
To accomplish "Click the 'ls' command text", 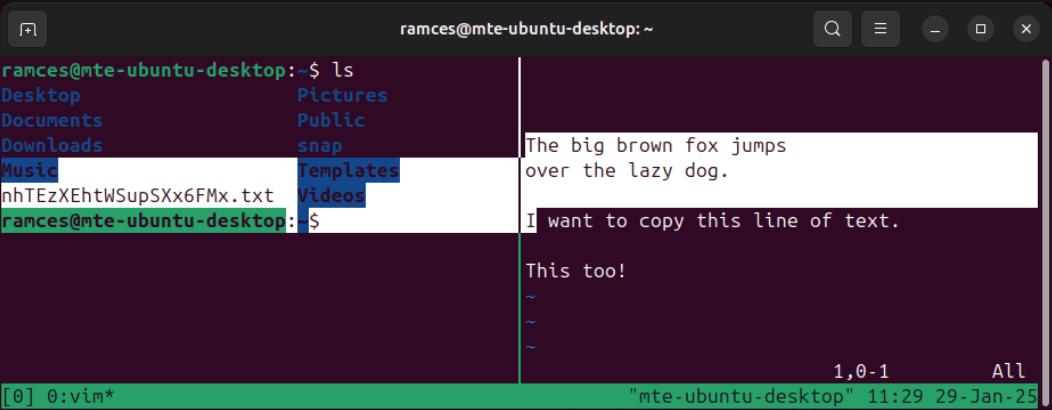I will pyautogui.click(x=342, y=70).
